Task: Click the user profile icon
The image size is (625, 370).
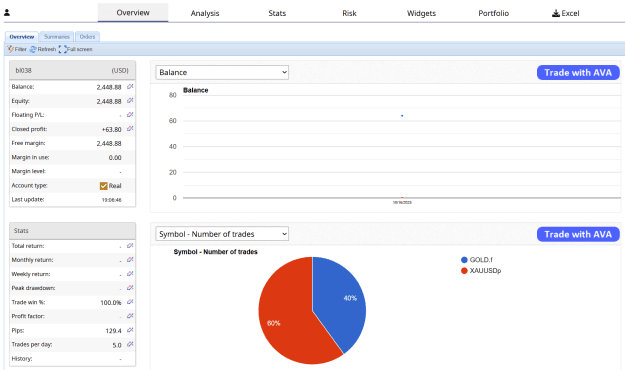Action: (7, 13)
